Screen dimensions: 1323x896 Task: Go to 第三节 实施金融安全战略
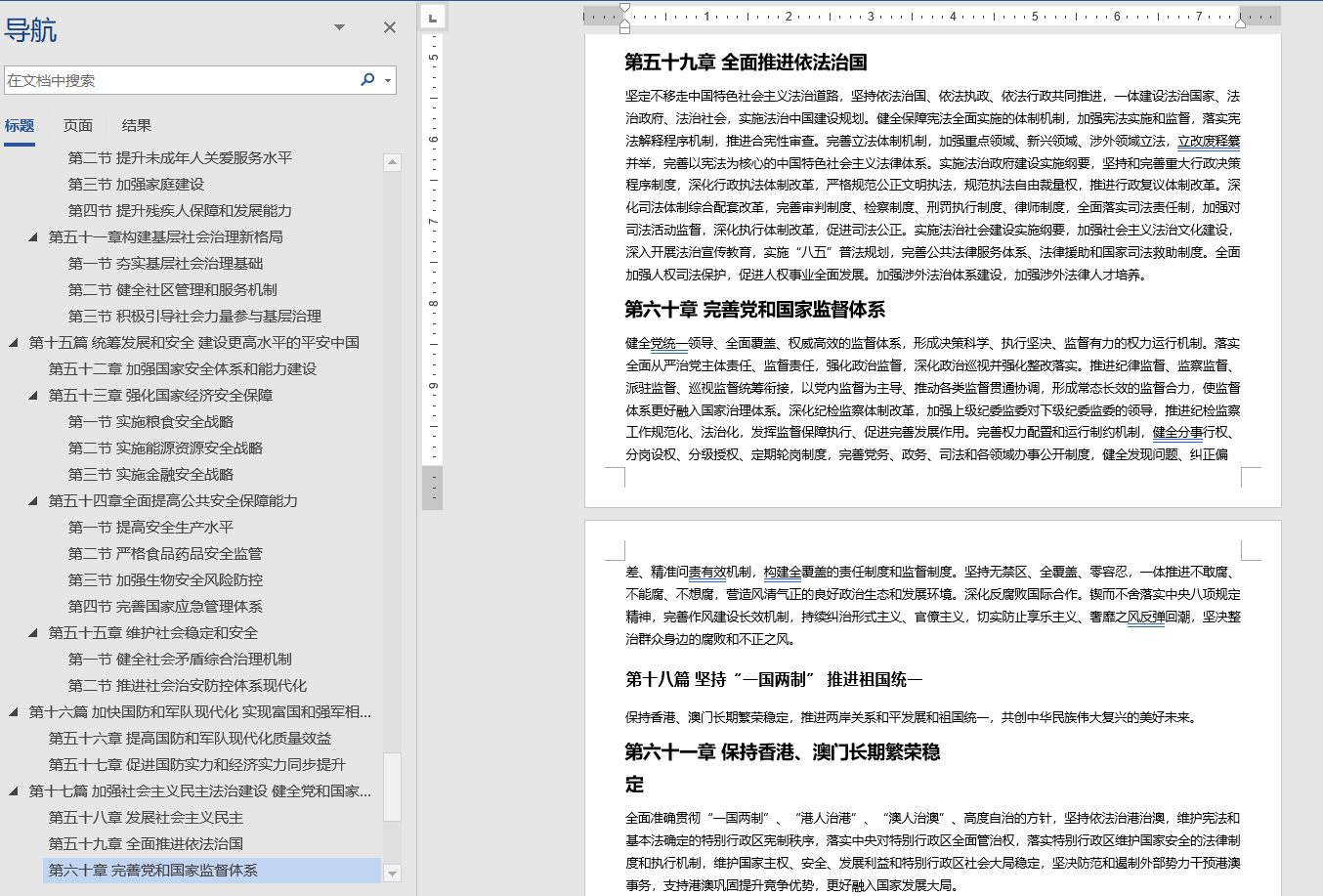tap(150, 474)
